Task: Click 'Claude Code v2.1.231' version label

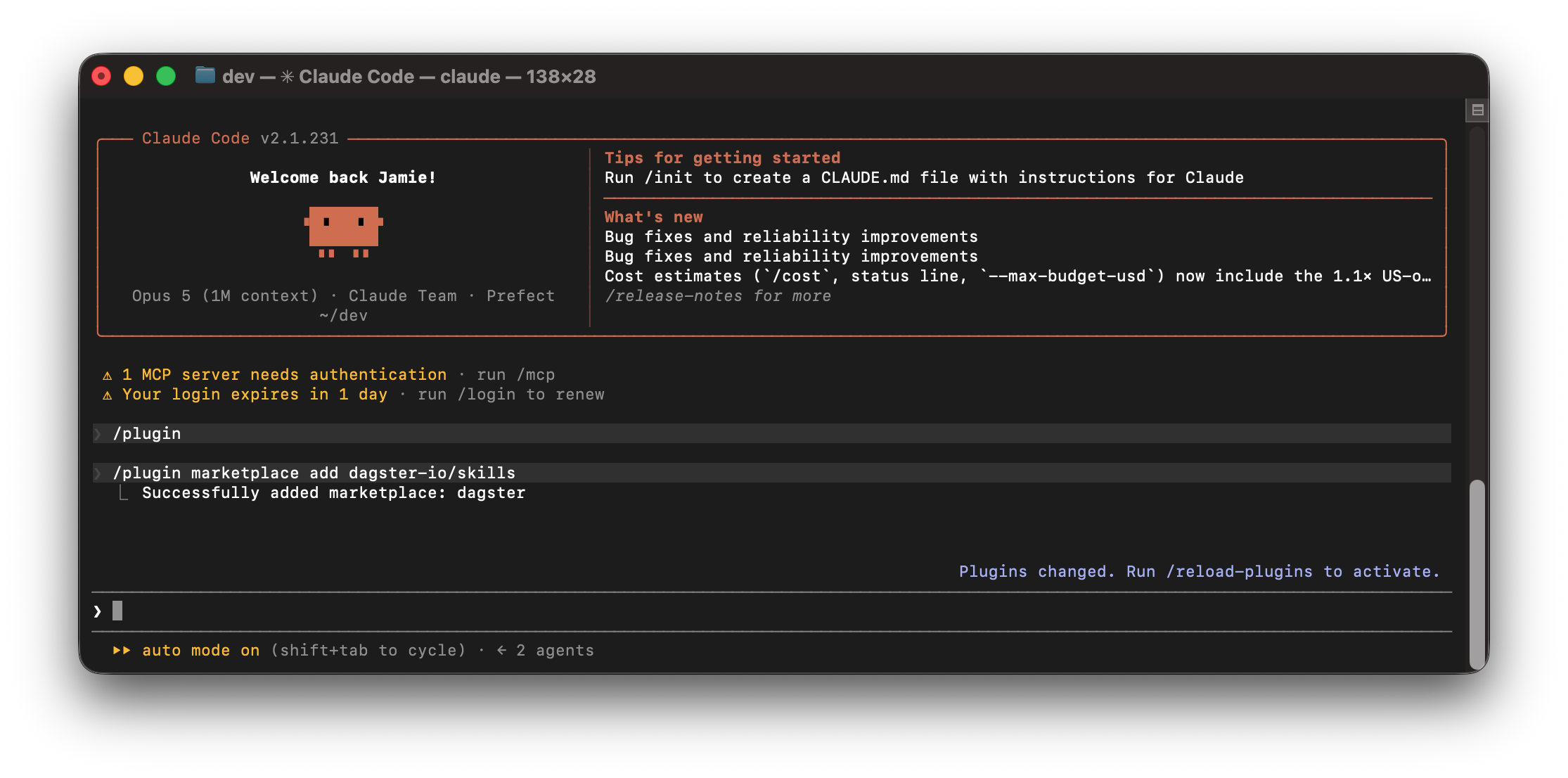Action: click(240, 139)
